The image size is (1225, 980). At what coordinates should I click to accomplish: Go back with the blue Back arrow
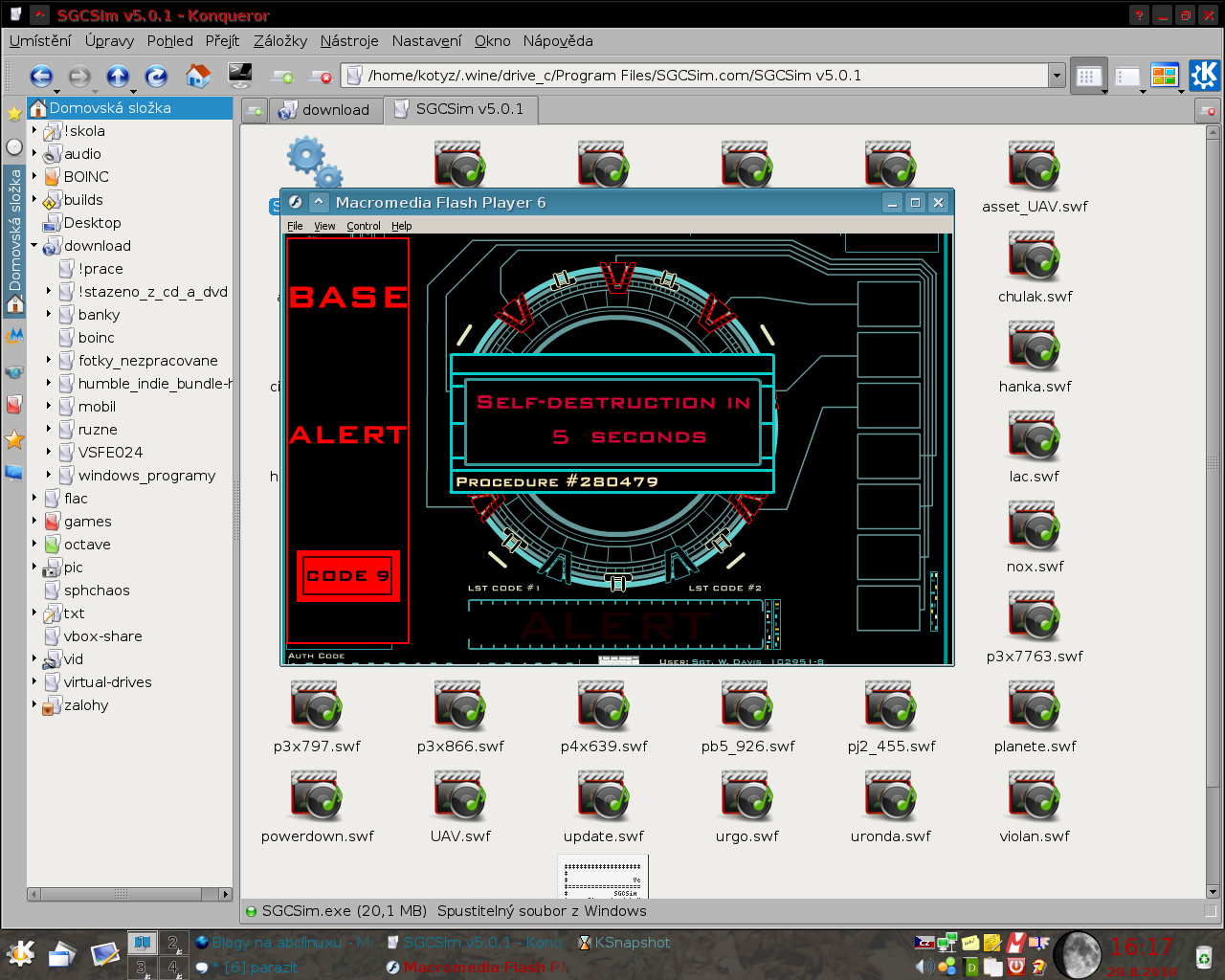(41, 76)
